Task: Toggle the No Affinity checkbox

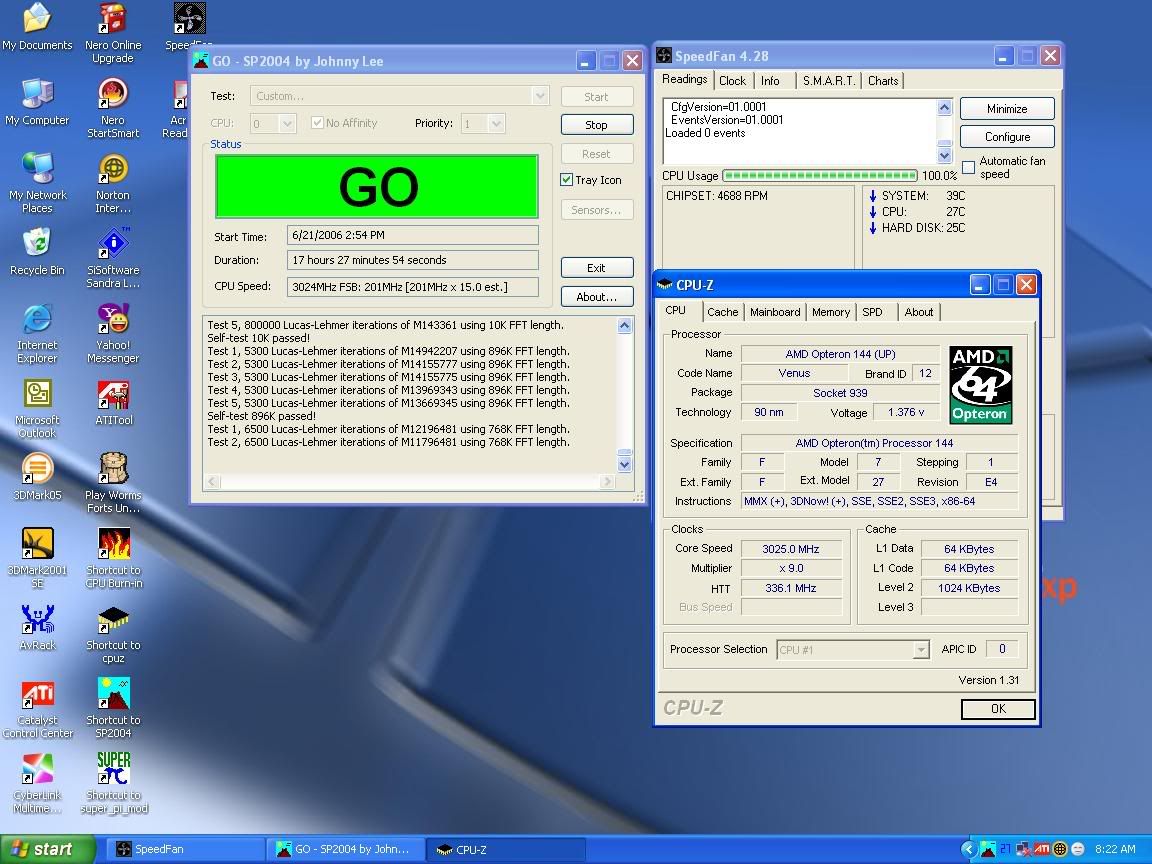Action: pos(318,123)
